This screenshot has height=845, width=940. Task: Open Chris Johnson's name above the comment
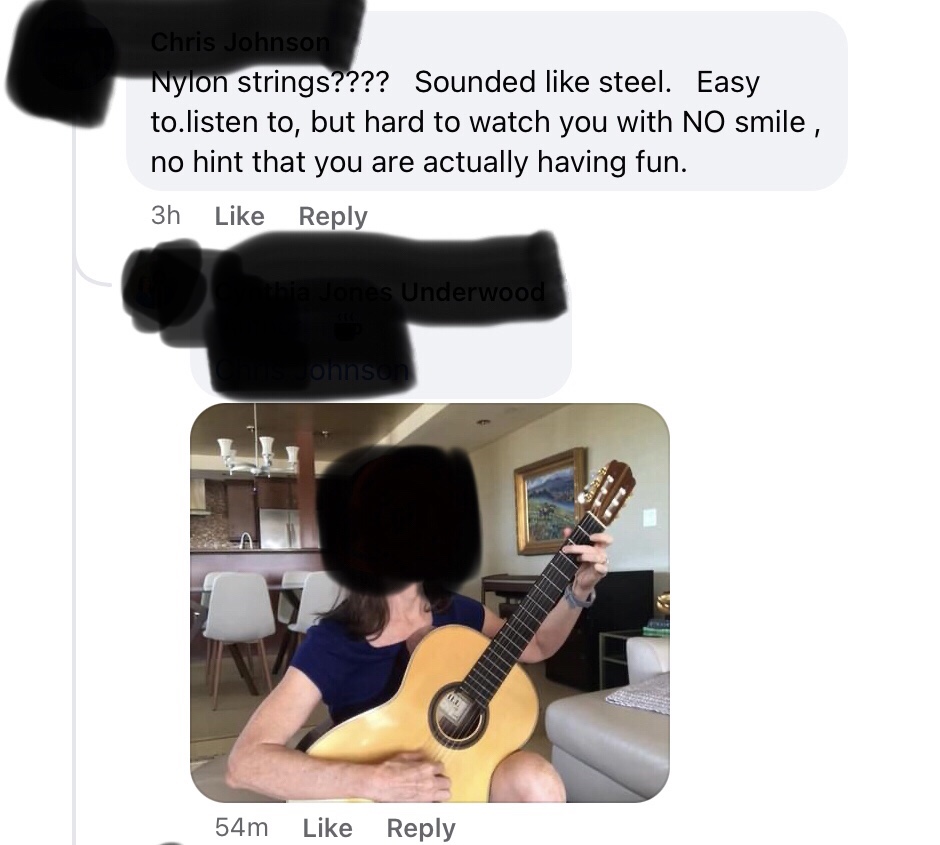tap(240, 42)
